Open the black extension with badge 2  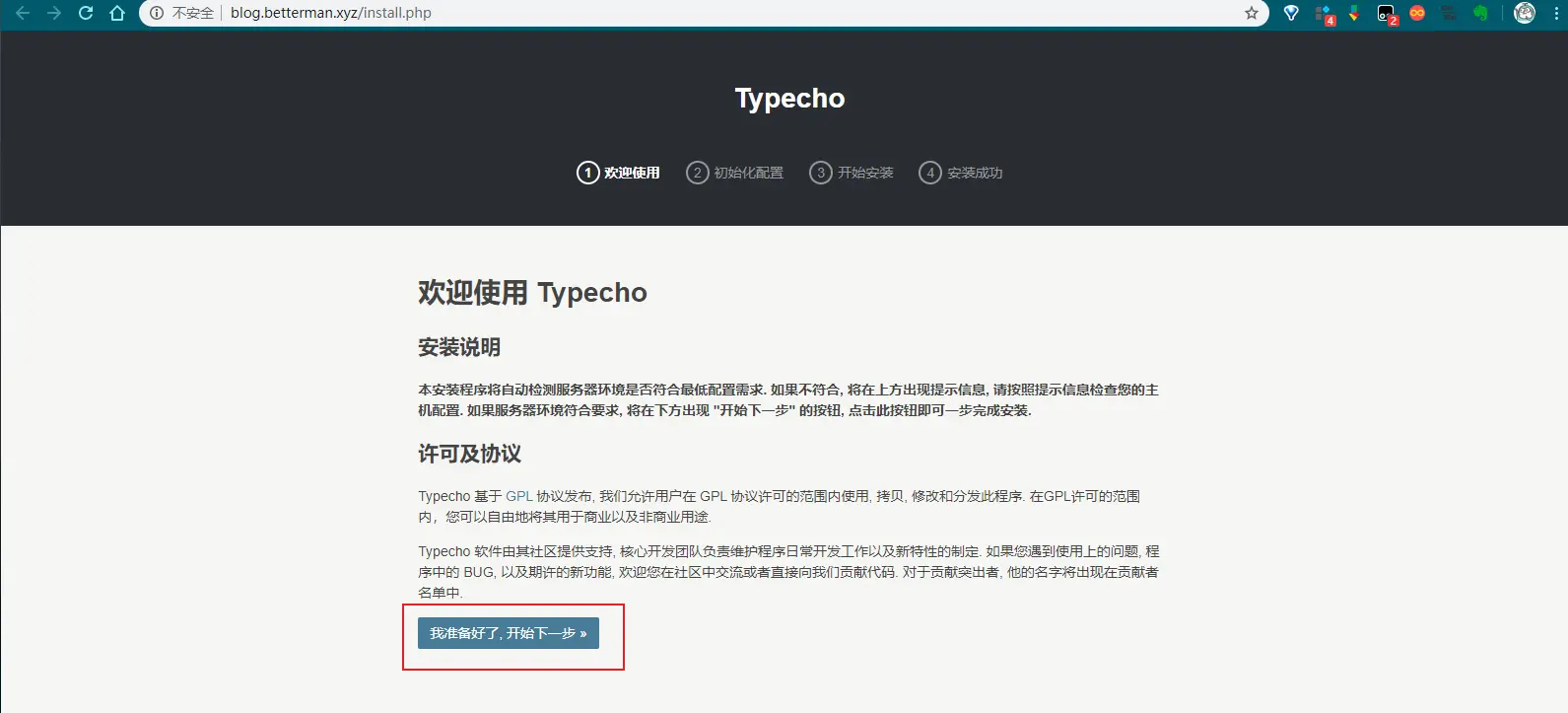(x=1387, y=14)
